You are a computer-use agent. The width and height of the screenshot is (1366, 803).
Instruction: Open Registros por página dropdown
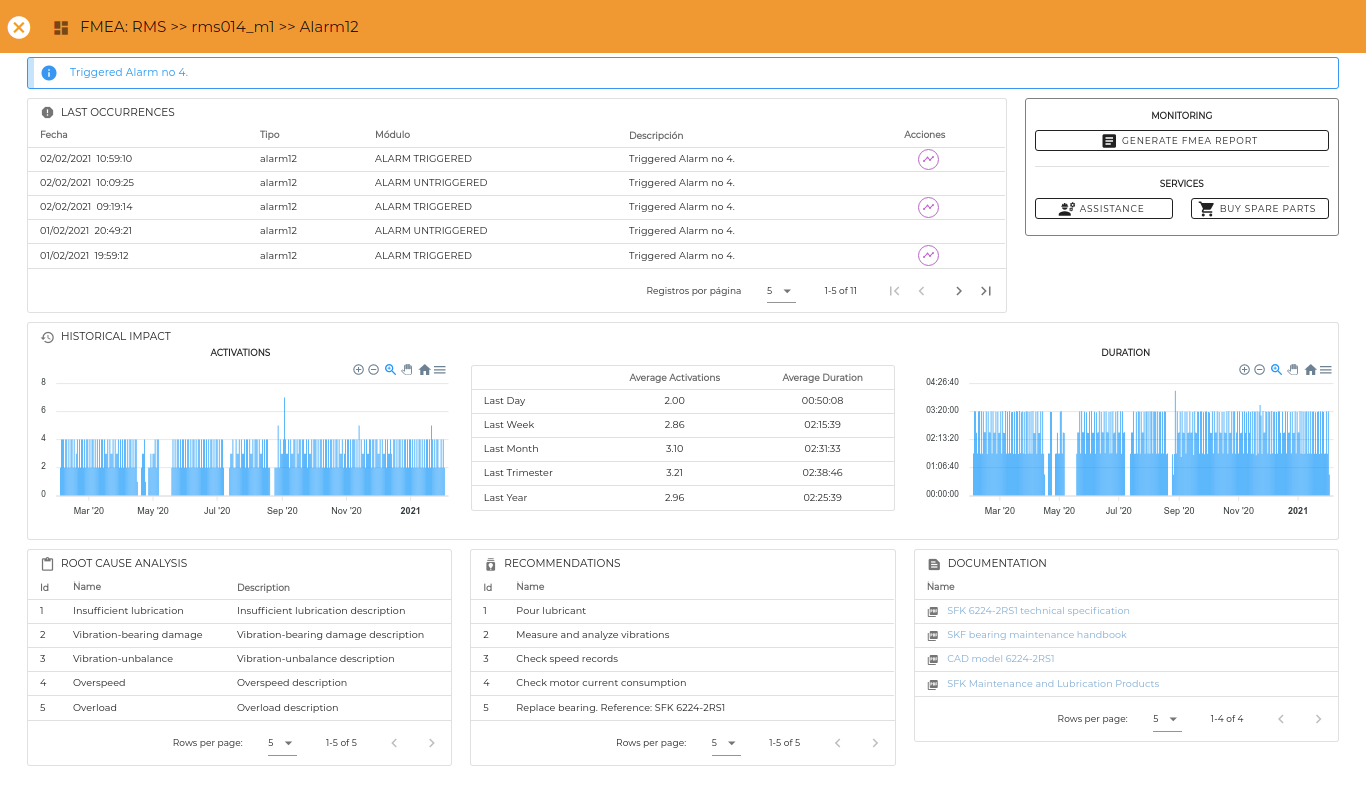click(x=781, y=291)
